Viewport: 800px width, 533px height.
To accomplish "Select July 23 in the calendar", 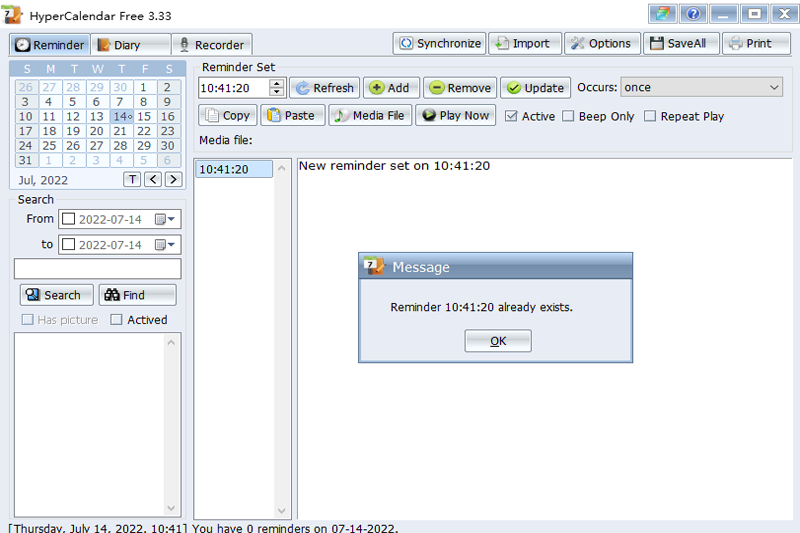I will [x=168, y=131].
